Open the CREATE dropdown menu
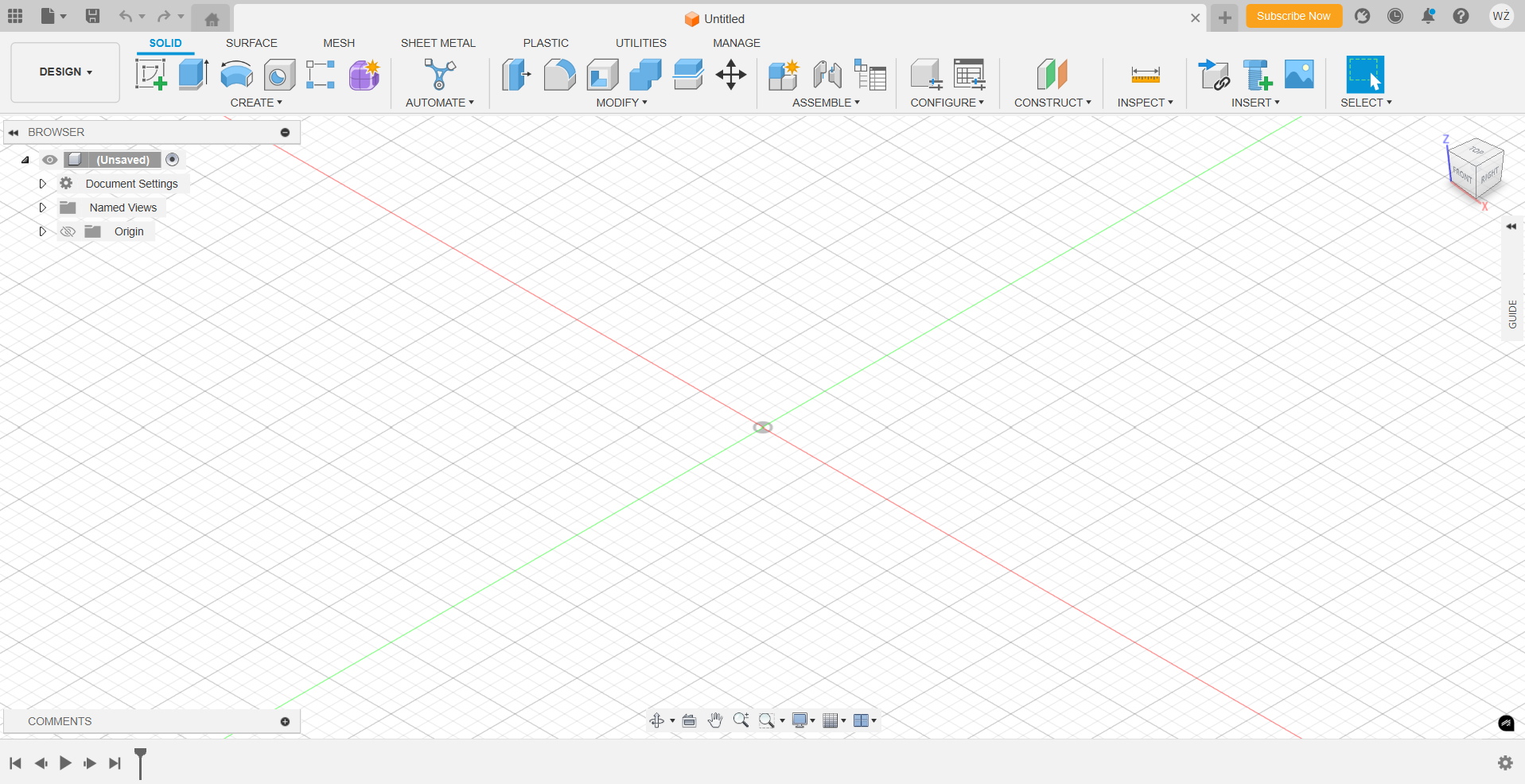 point(256,103)
